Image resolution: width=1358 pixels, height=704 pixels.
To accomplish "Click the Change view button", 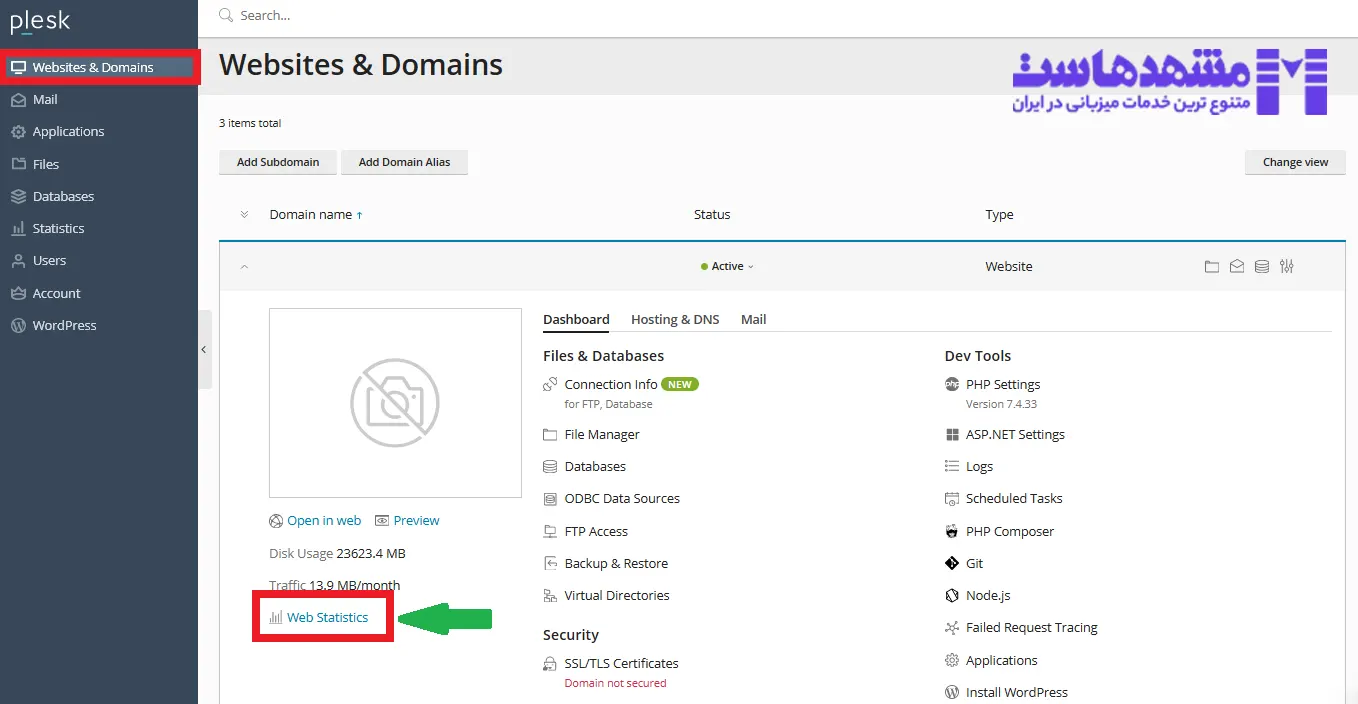I will [1295, 162].
